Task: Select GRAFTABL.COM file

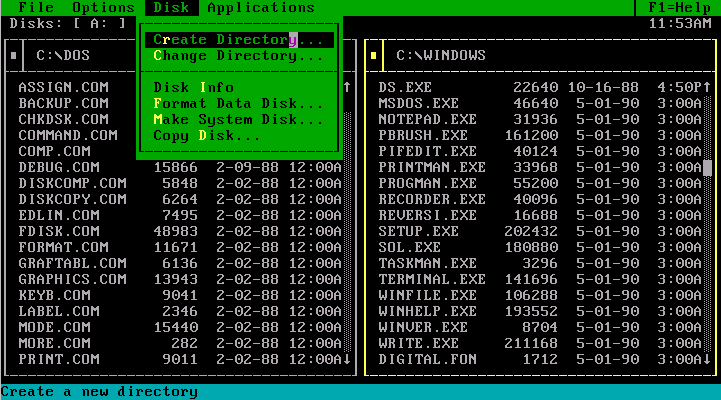Action: click(181, 263)
